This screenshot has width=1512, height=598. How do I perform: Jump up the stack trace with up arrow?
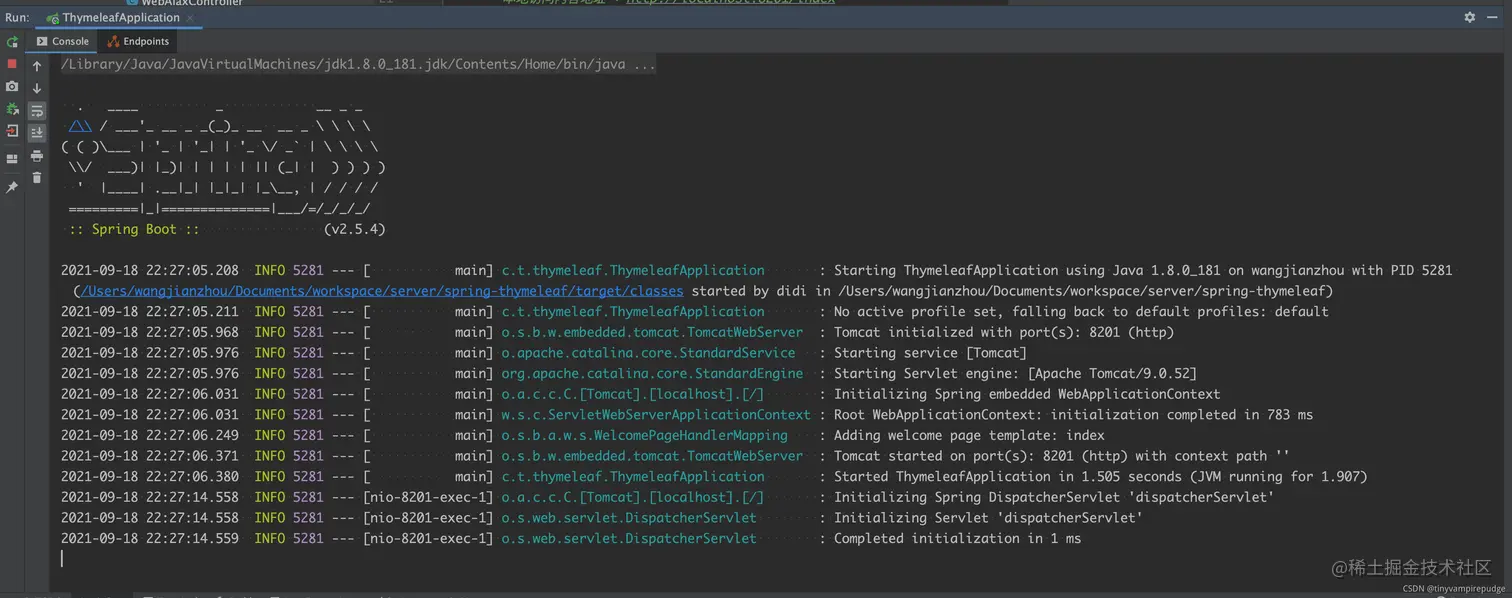point(37,66)
